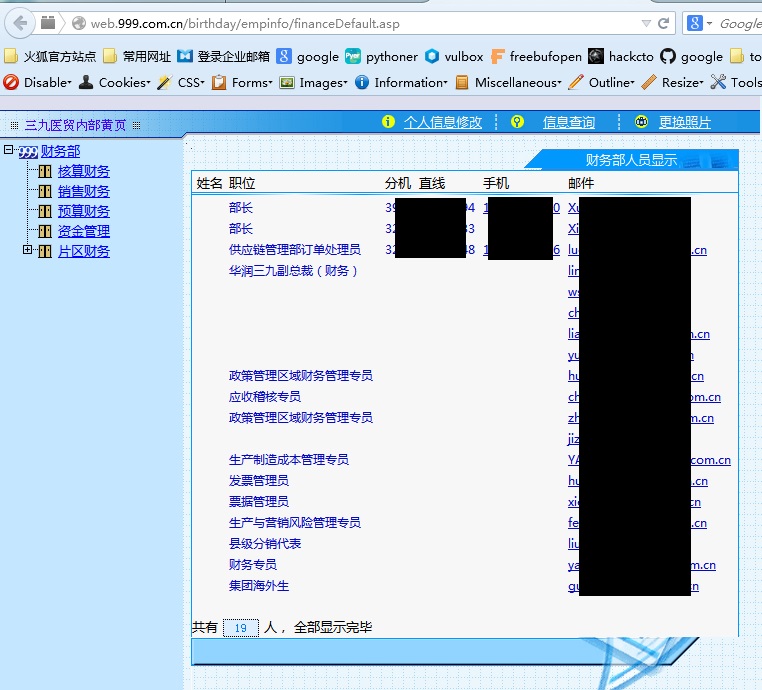
Task: Open the first google bookmark with blue icon
Action: (x=307, y=57)
